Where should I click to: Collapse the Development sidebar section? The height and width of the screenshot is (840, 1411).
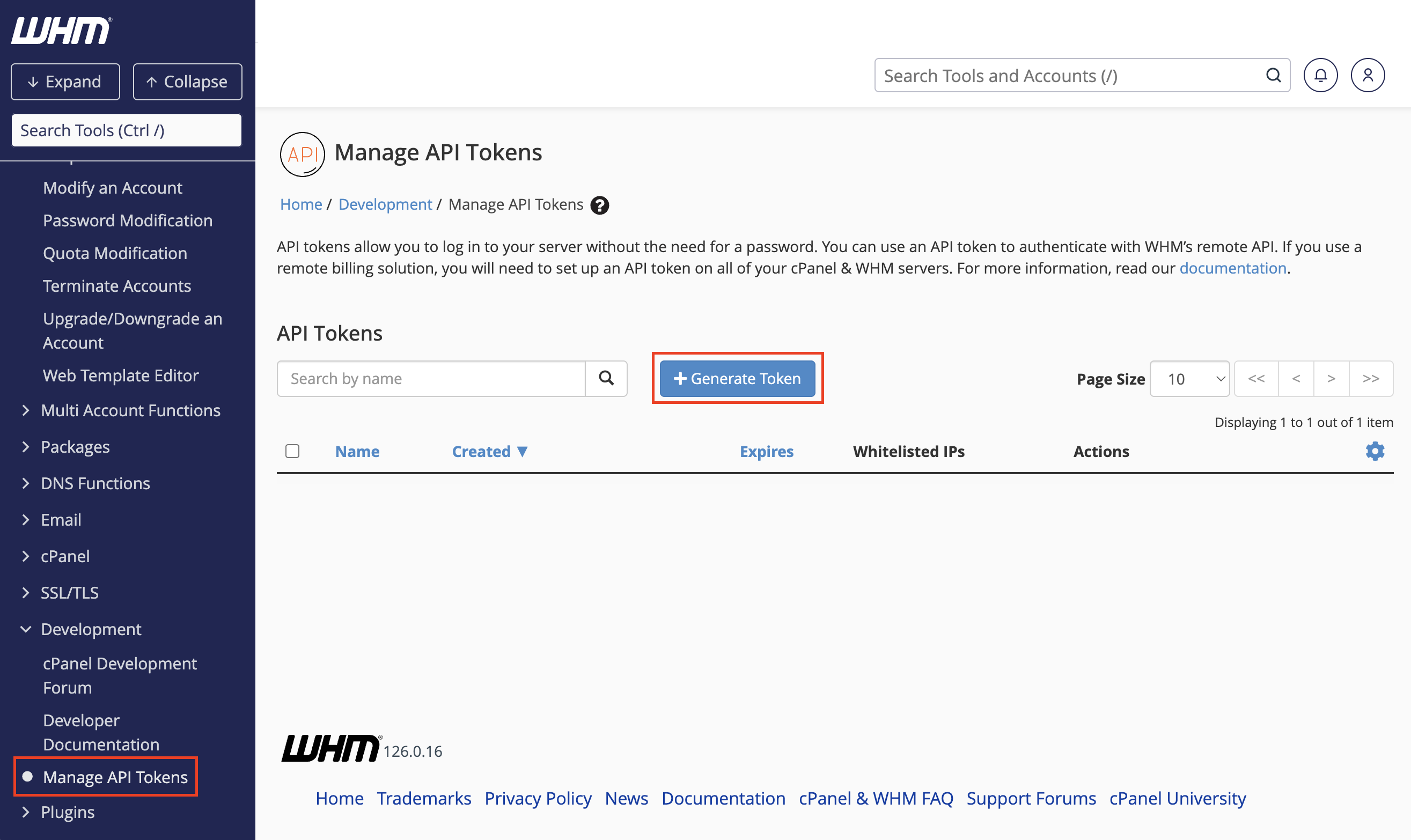[x=91, y=629]
